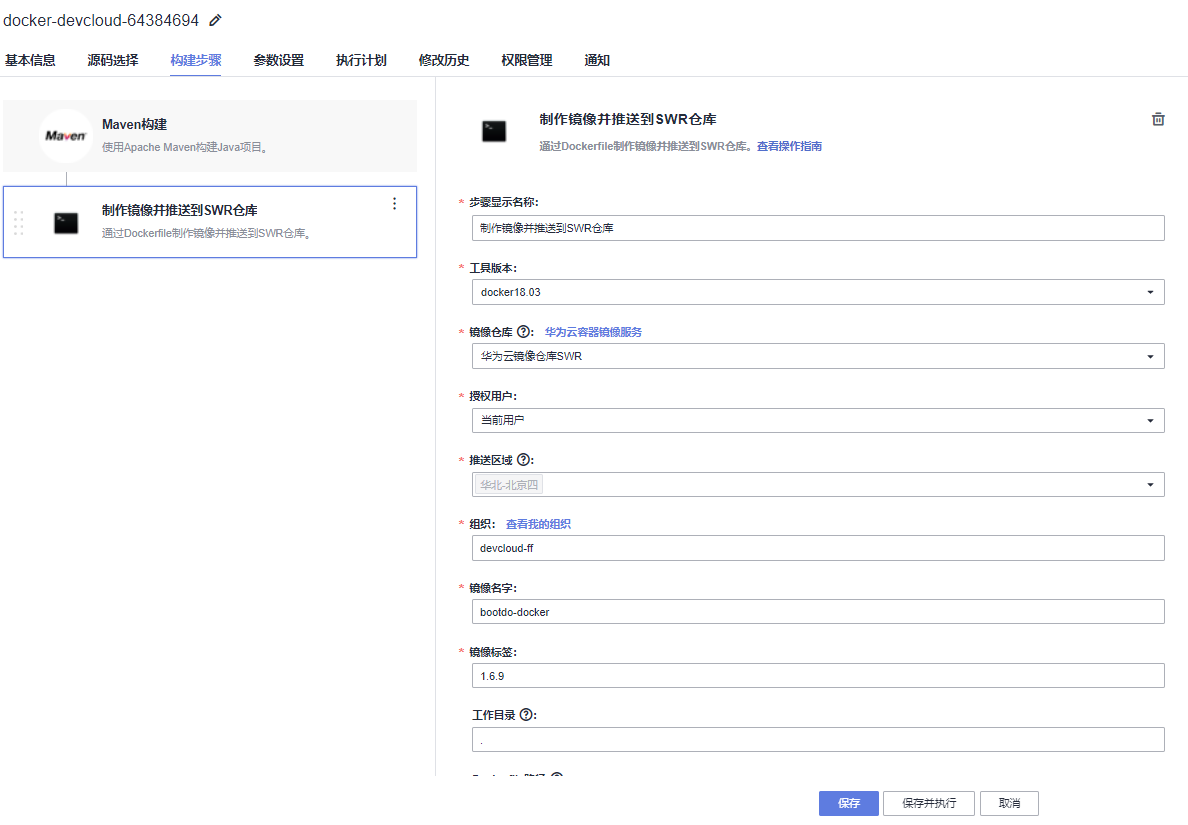Screen dimensions: 1188x825
Task: Select the Maven构建 step card
Action: (x=210, y=136)
